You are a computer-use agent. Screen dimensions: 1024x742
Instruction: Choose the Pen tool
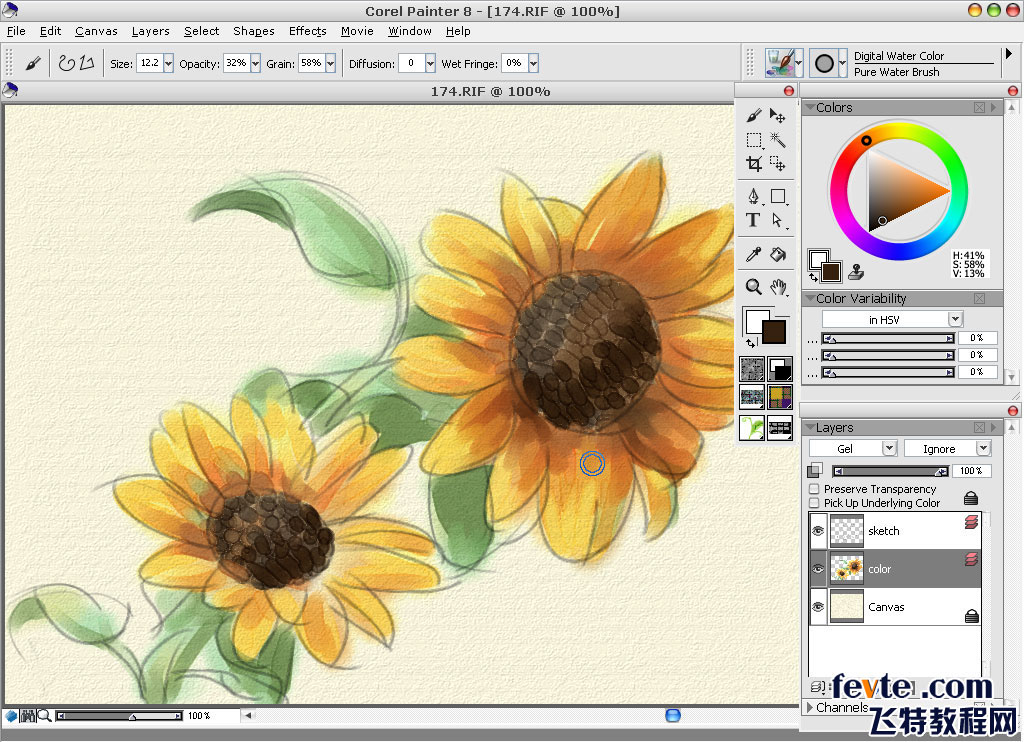754,197
